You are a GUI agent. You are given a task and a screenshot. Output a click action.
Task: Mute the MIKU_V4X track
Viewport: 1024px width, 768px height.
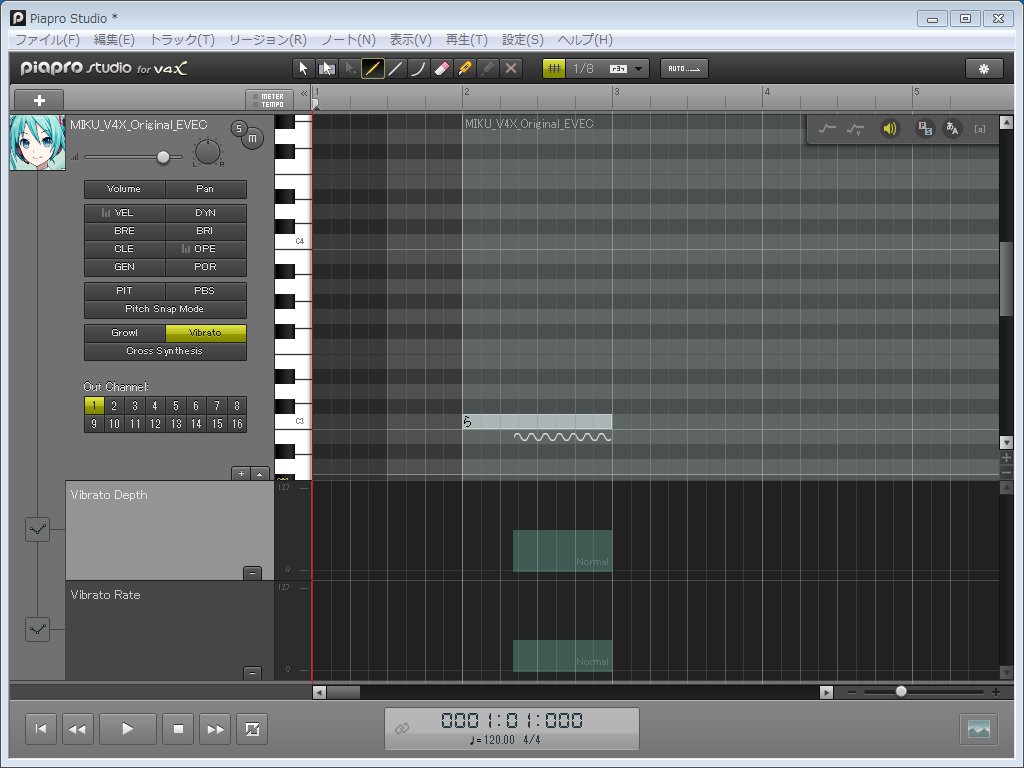pyautogui.click(x=253, y=138)
